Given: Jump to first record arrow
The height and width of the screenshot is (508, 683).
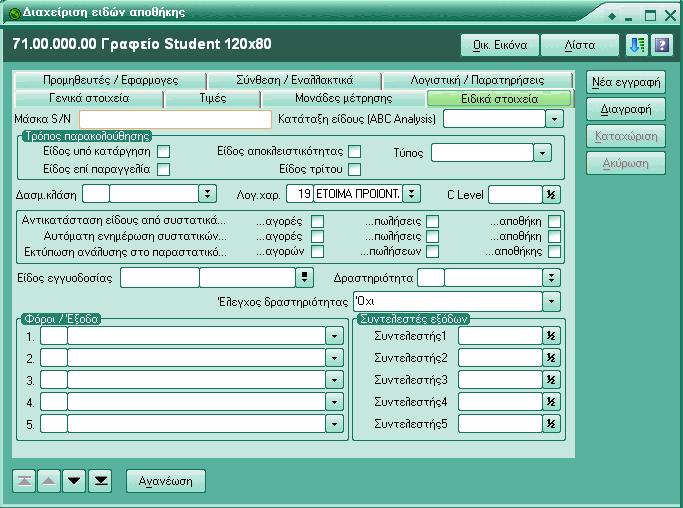Looking at the screenshot, I should (x=24, y=481).
